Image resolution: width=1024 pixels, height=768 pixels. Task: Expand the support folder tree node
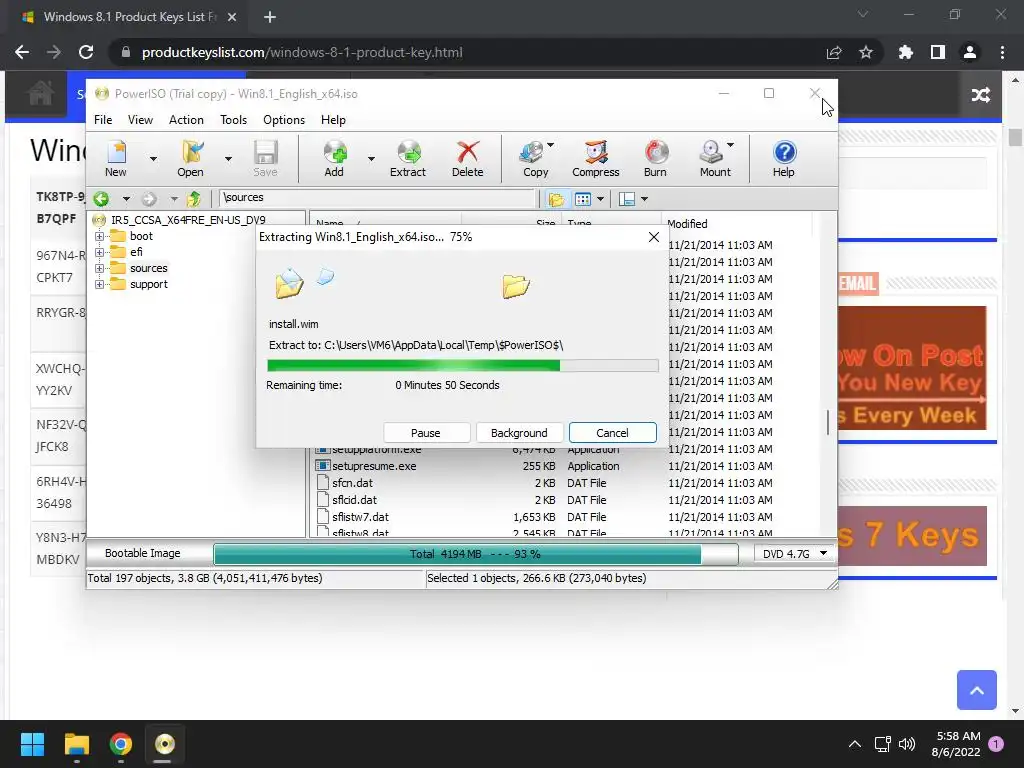tap(99, 285)
